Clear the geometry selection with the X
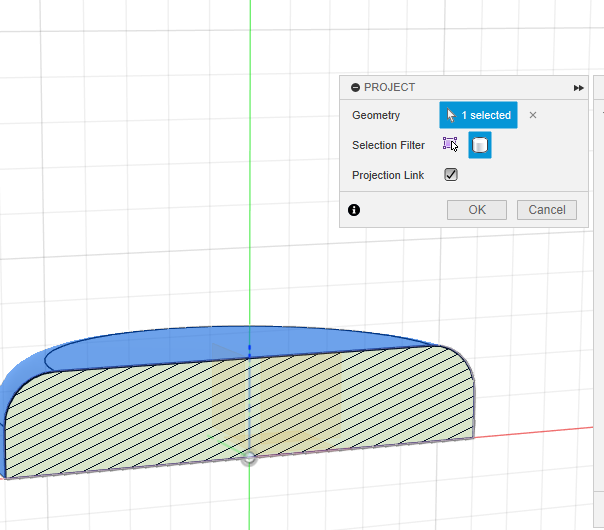This screenshot has height=530, width=604. [533, 115]
